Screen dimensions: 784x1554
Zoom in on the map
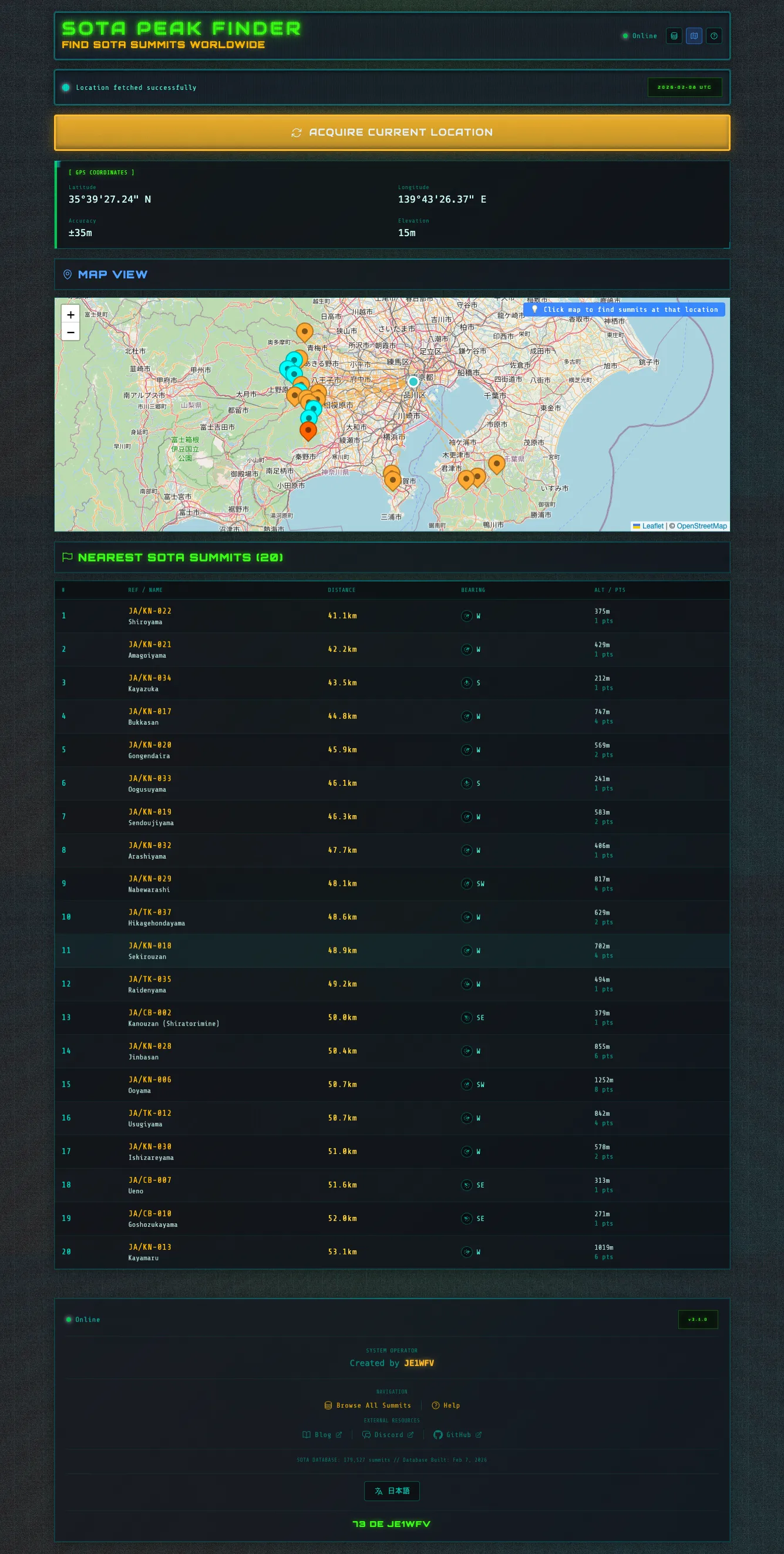coord(70,314)
